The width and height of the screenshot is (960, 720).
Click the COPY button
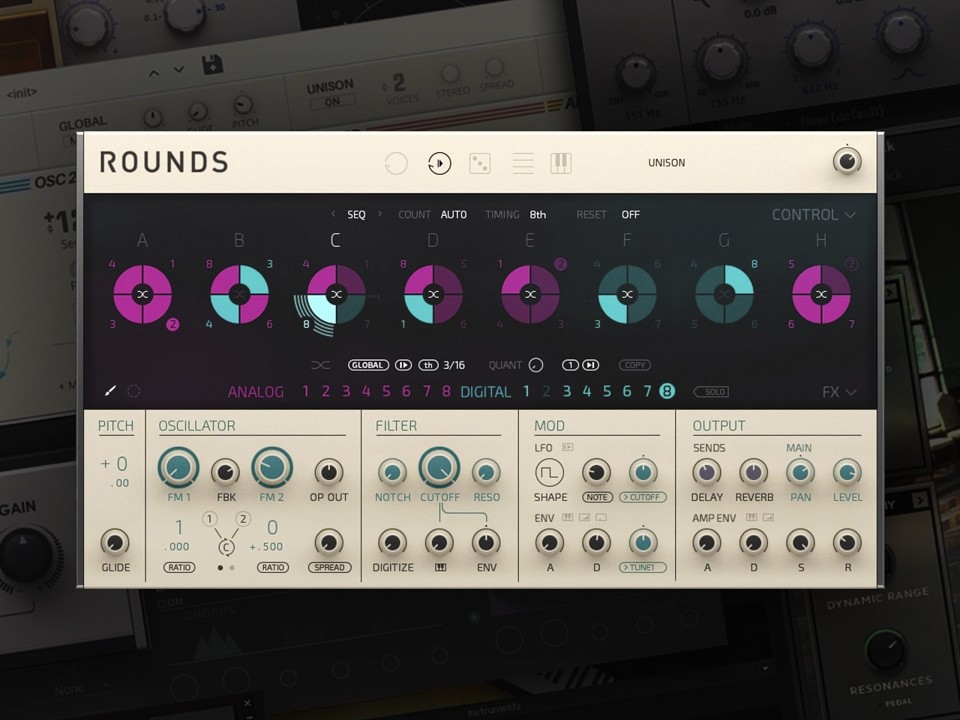point(635,365)
